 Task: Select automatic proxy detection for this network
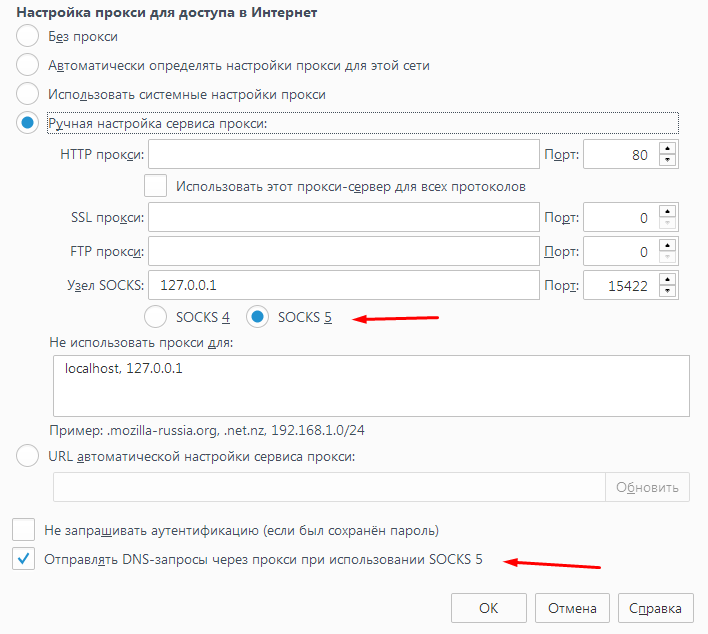tap(28, 65)
